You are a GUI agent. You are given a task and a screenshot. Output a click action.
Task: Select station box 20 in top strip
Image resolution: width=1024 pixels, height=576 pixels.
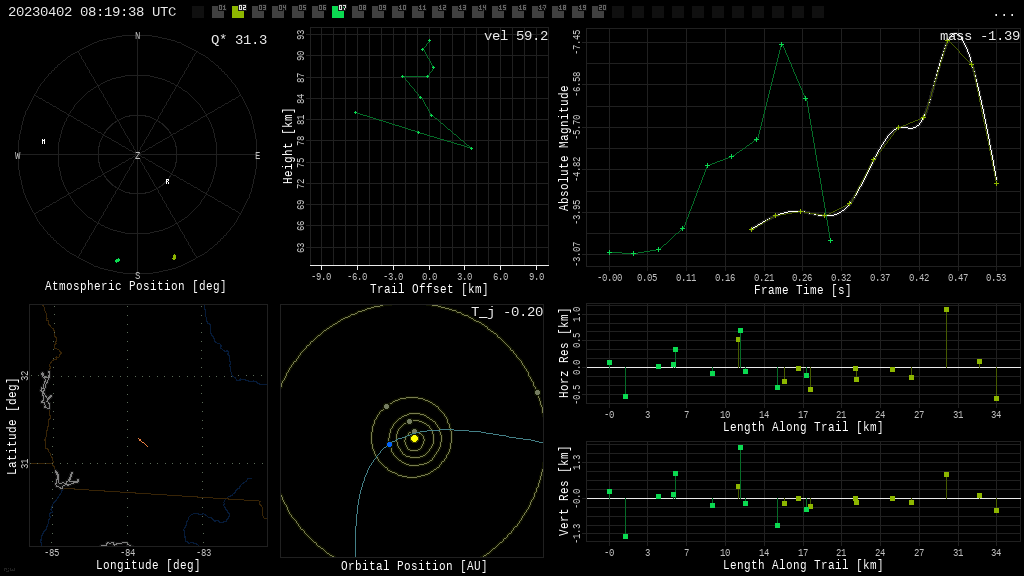(x=598, y=12)
